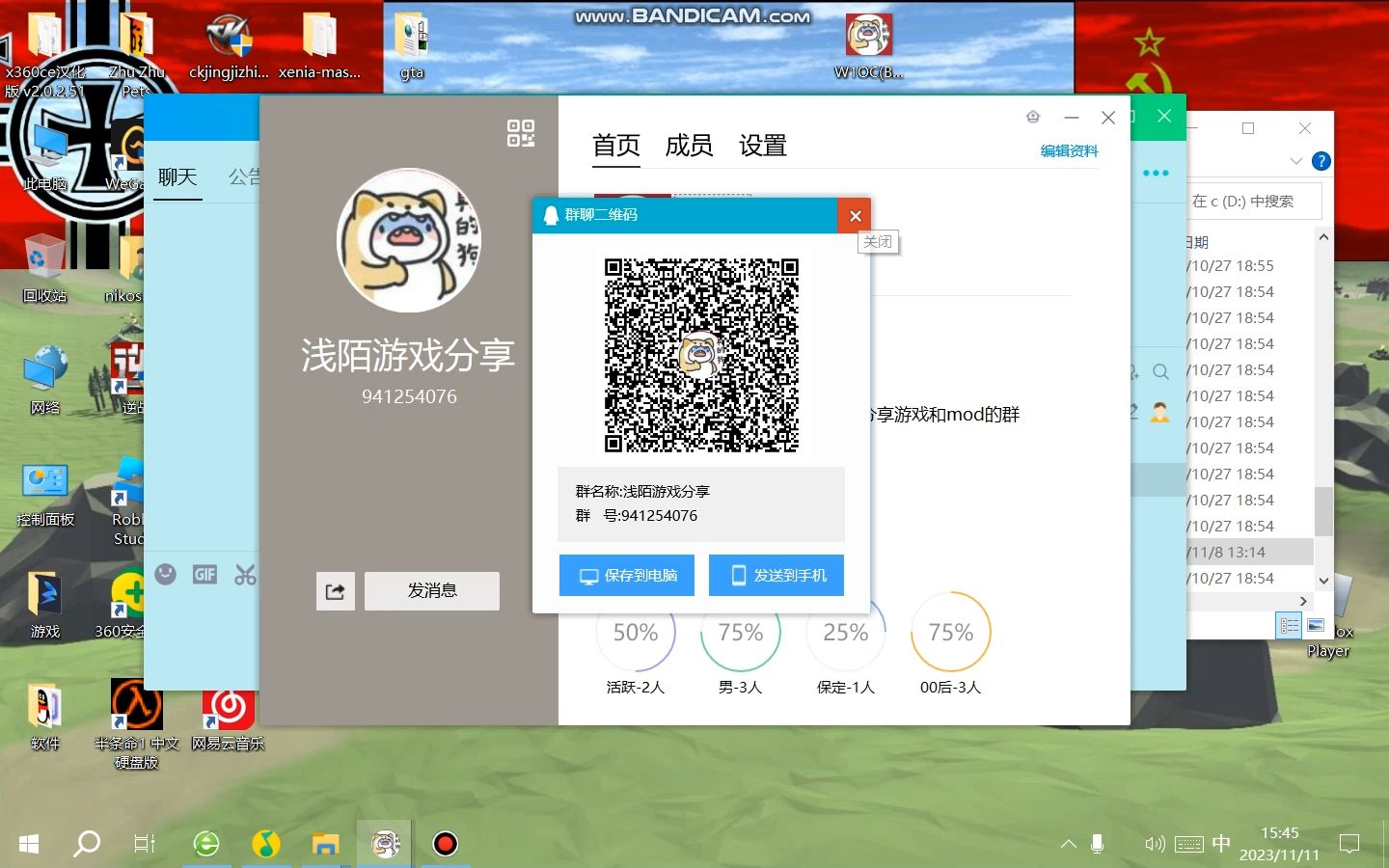This screenshot has width=1389, height=868.
Task: Click the search field 在 c (D:) 中搜索
Action: point(1254,202)
